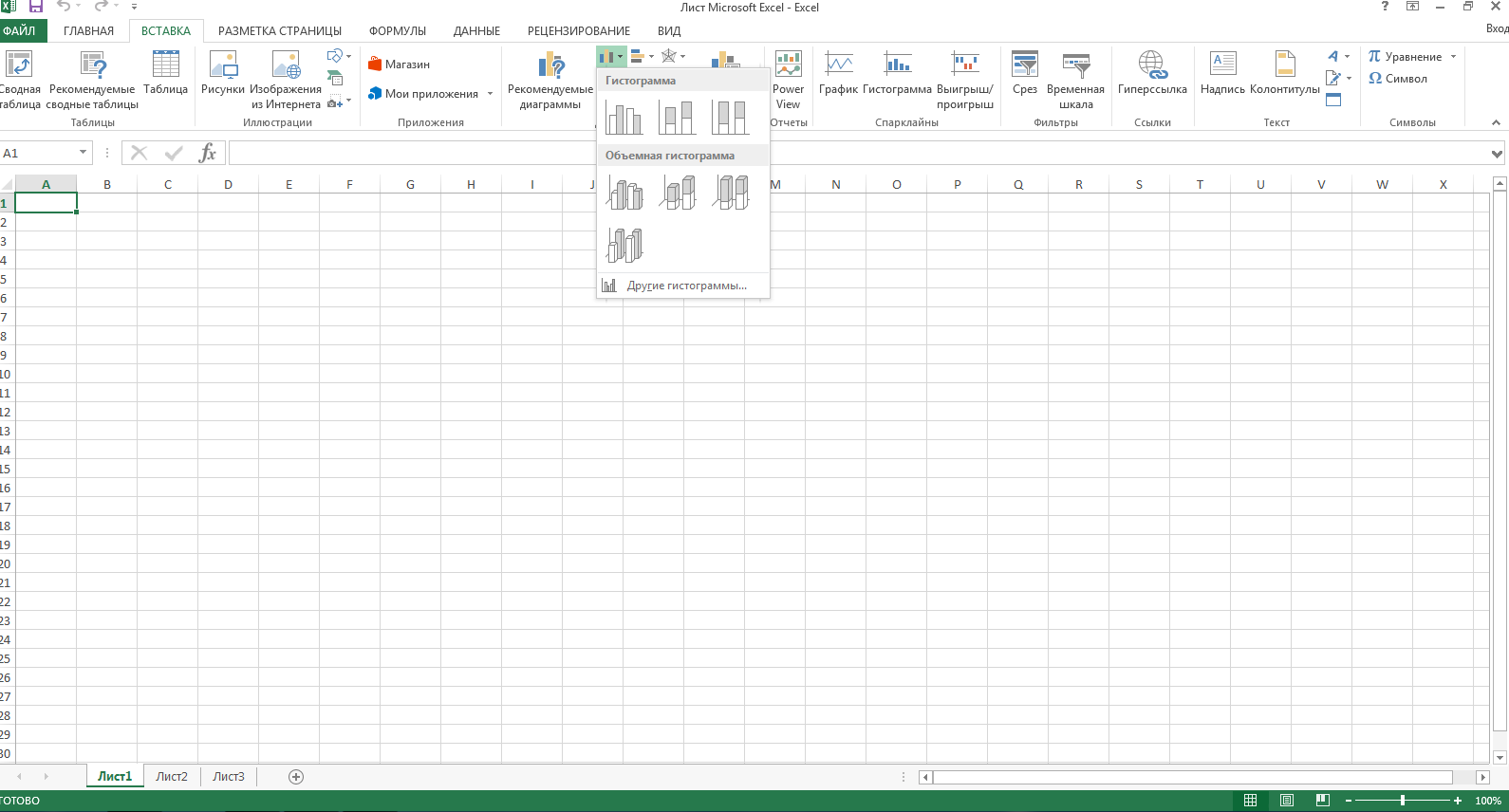1509x812 pixels.
Task: Click the Срез slicer icon
Action: pyautogui.click(x=1024, y=74)
